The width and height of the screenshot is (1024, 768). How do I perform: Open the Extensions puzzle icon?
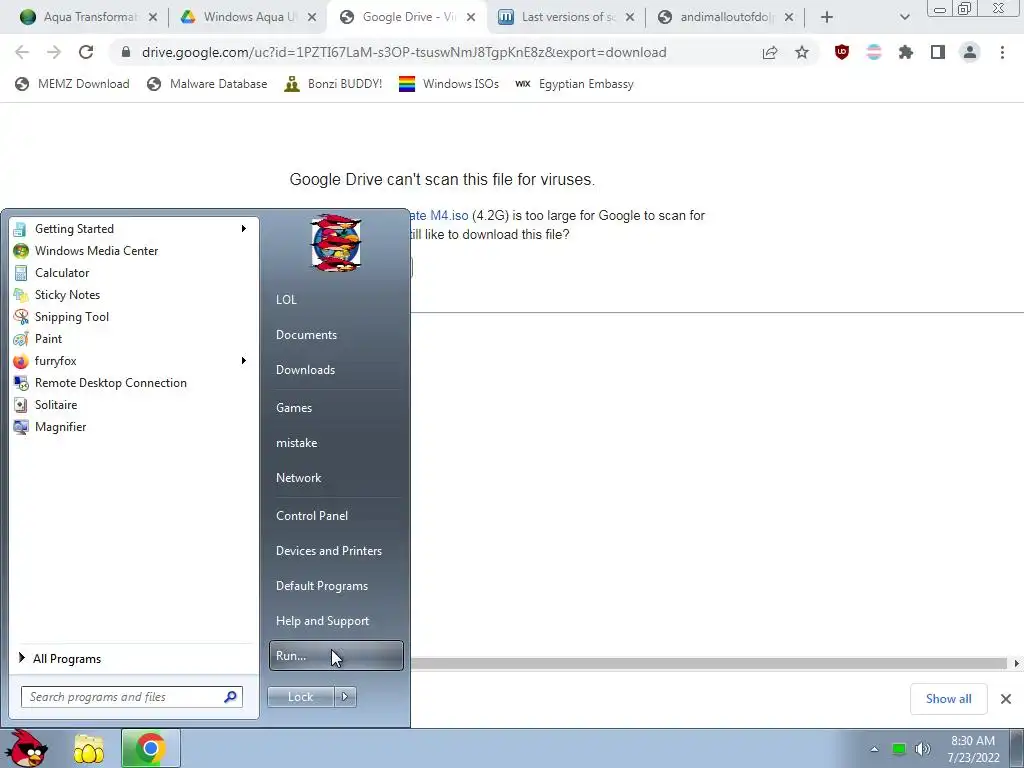tap(906, 52)
